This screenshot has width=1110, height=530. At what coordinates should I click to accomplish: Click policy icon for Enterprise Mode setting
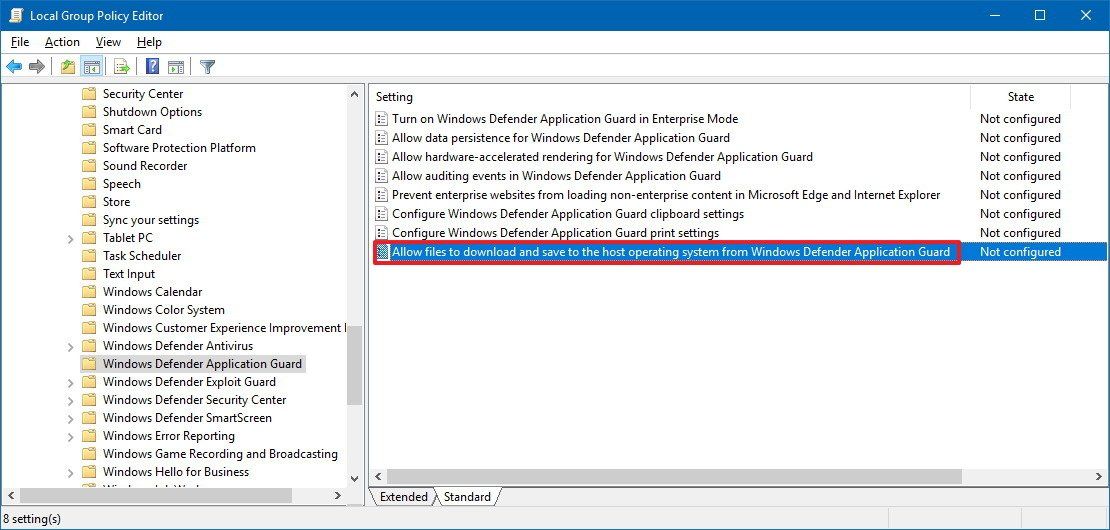[x=382, y=119]
